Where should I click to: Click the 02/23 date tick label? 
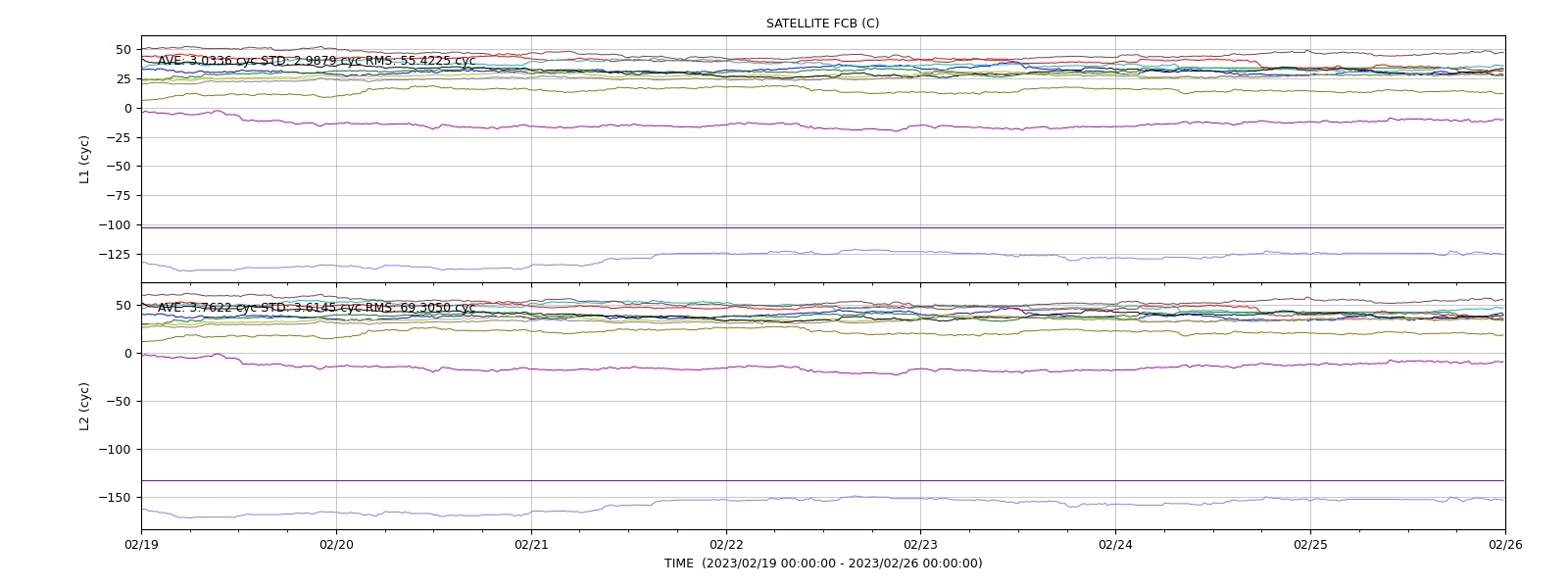tap(920, 544)
